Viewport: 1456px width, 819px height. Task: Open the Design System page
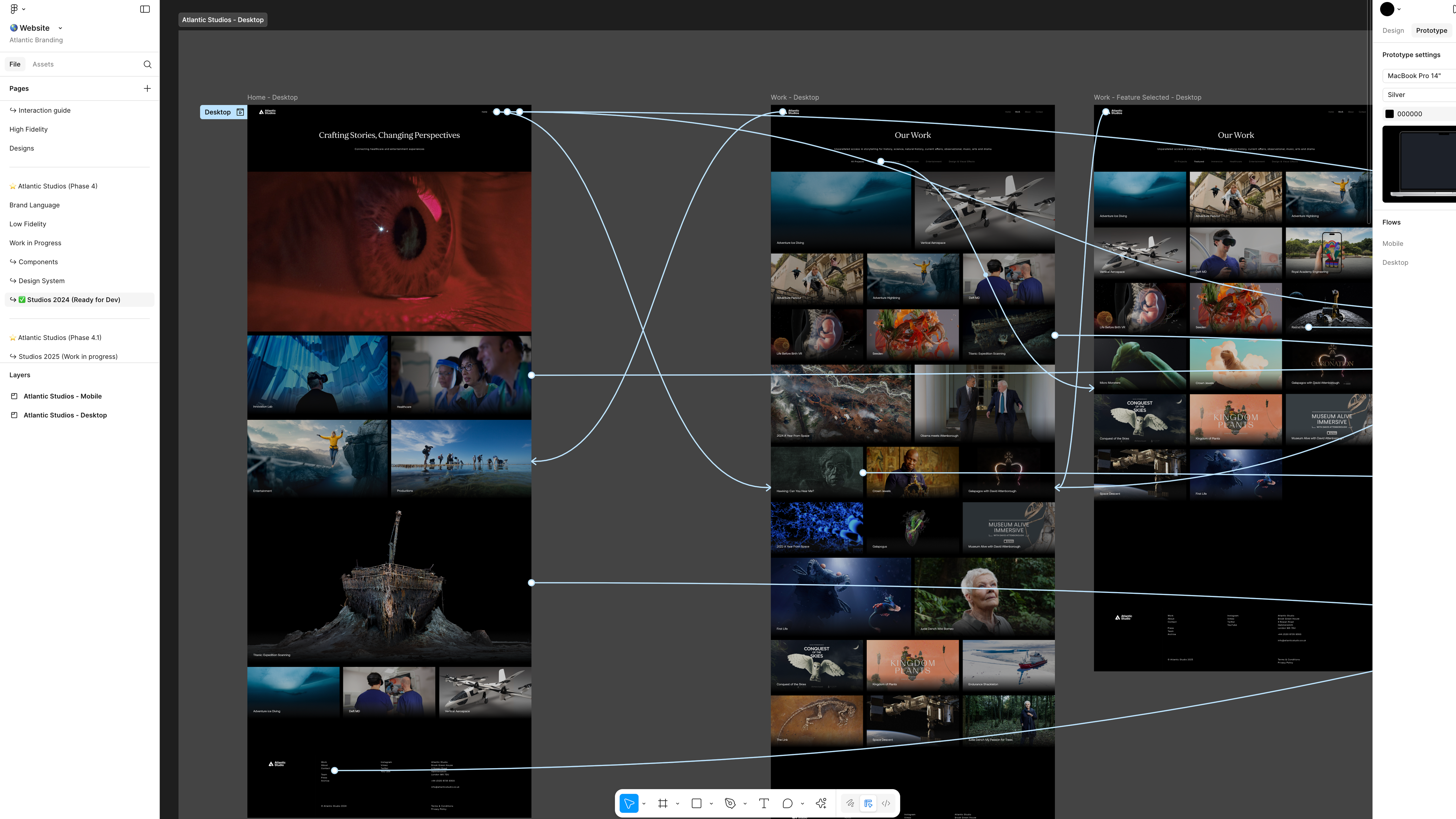pyautogui.click(x=41, y=281)
